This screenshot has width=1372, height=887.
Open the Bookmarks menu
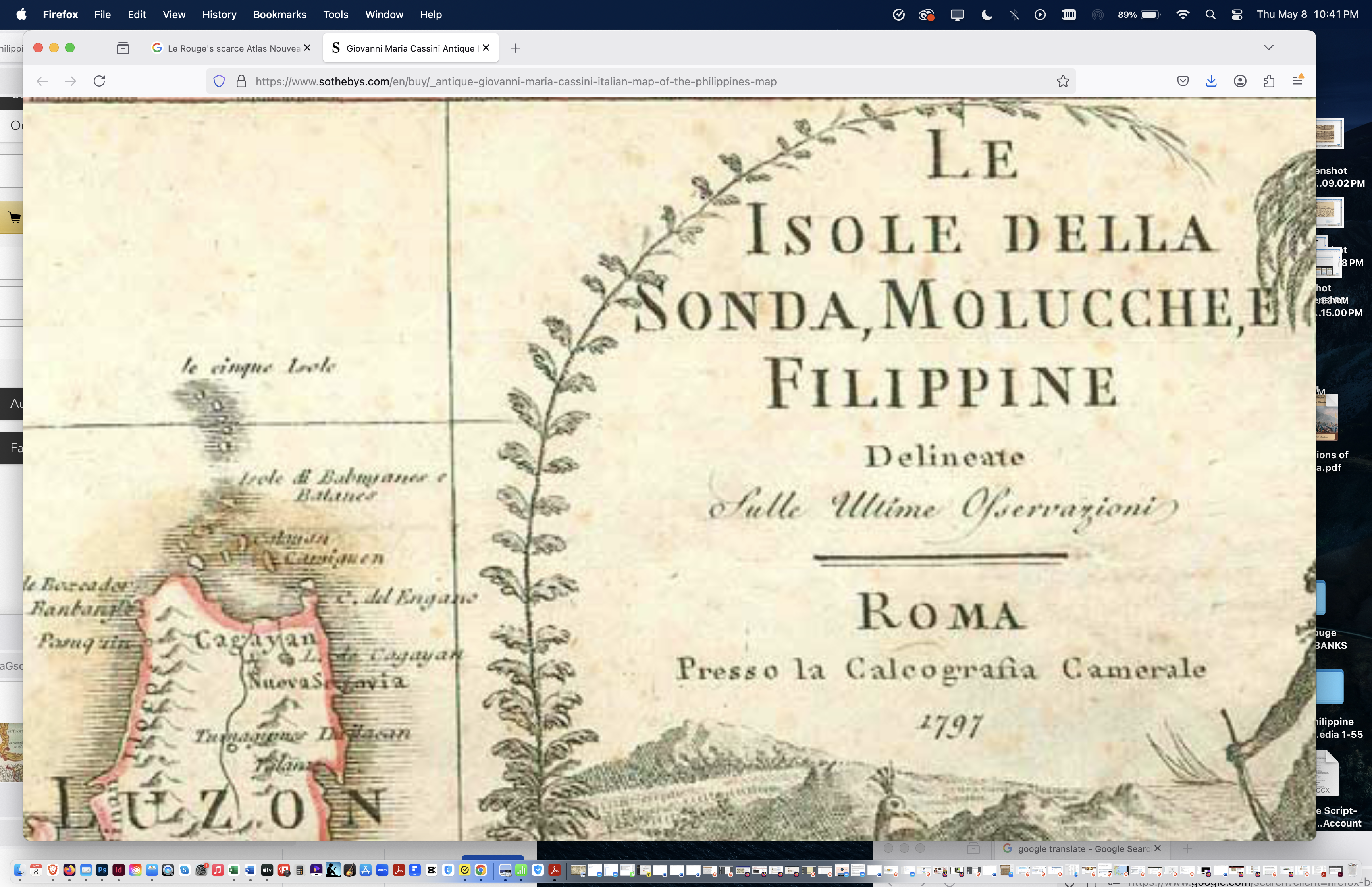click(280, 14)
